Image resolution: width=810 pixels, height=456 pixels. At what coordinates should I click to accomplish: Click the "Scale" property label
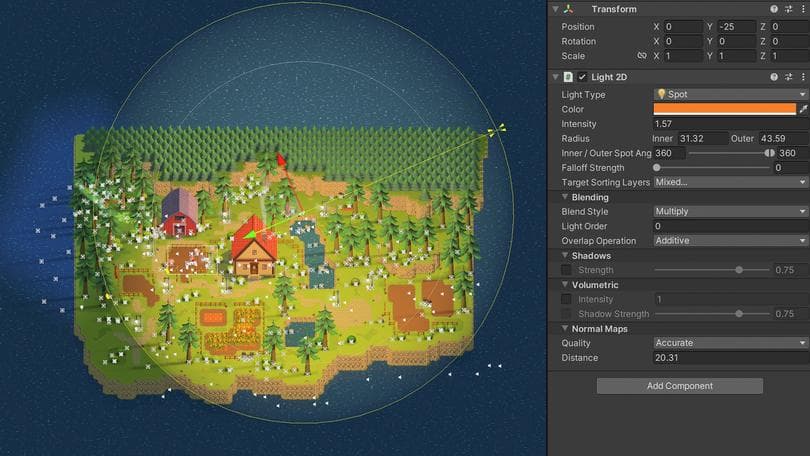point(573,55)
